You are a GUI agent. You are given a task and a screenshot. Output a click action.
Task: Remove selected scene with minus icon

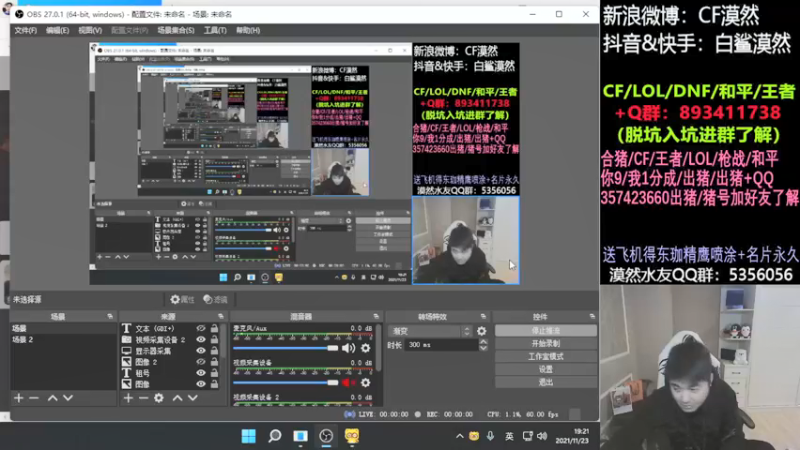pyautogui.click(x=34, y=398)
